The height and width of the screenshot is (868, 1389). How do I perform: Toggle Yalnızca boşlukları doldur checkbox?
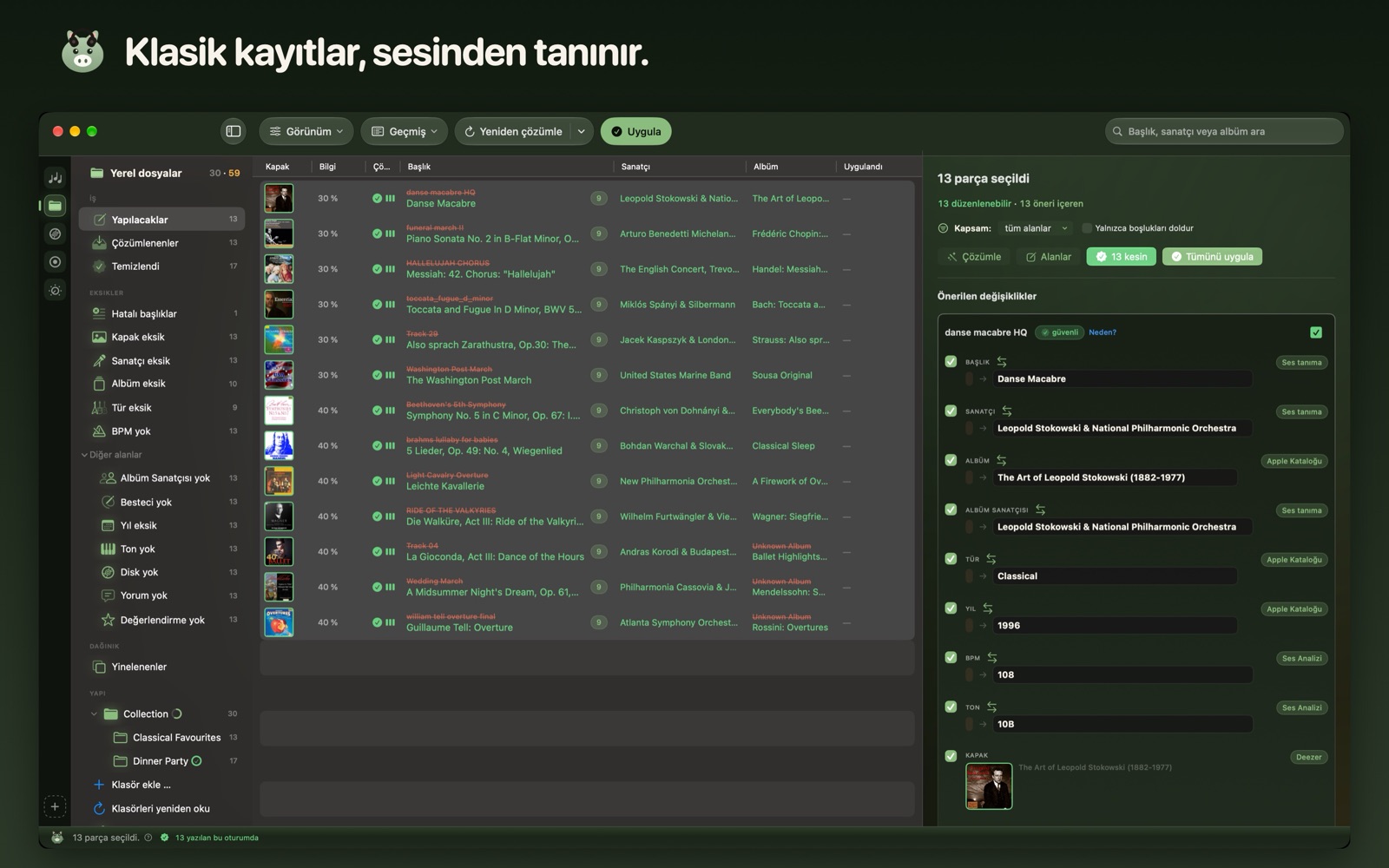click(1086, 228)
